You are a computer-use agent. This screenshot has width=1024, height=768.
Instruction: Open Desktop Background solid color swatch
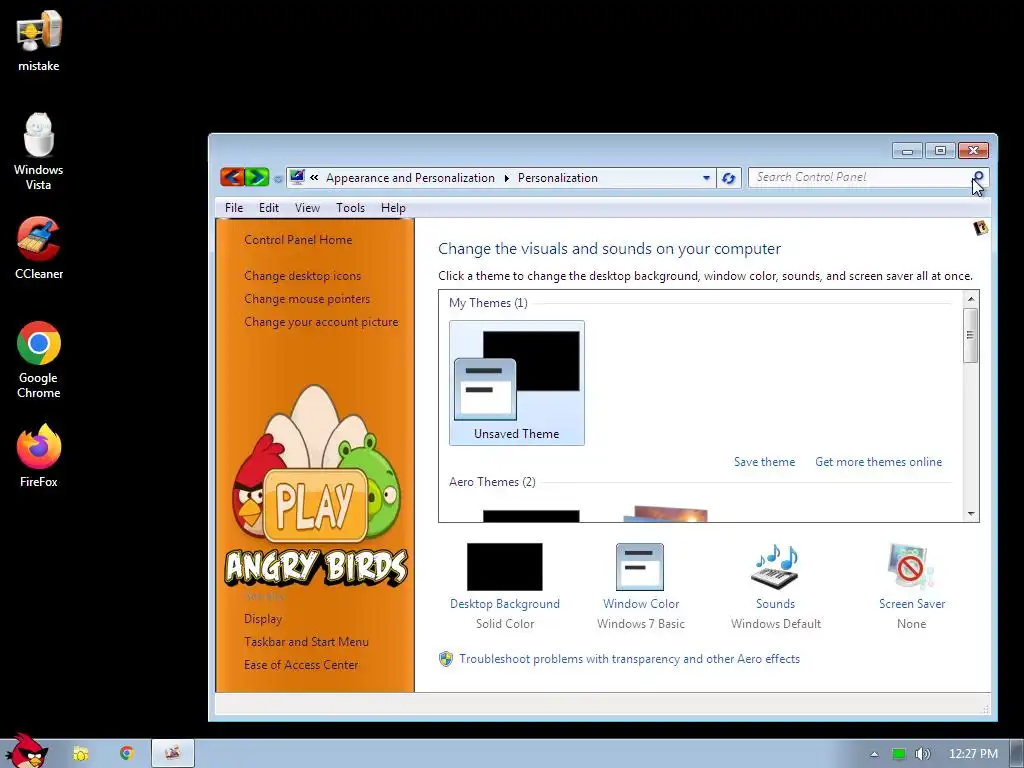(x=504, y=567)
